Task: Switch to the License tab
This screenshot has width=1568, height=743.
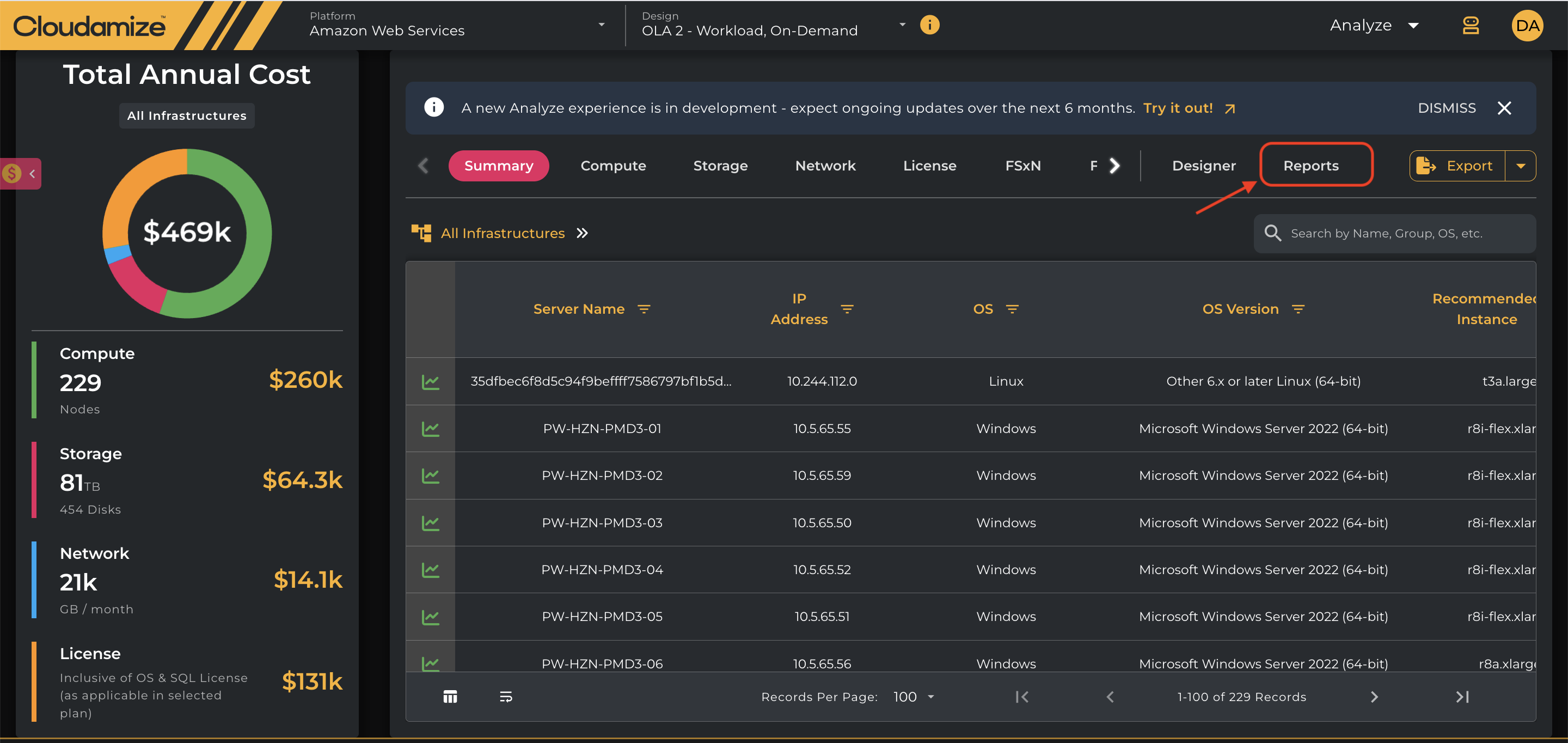Action: [x=929, y=166]
